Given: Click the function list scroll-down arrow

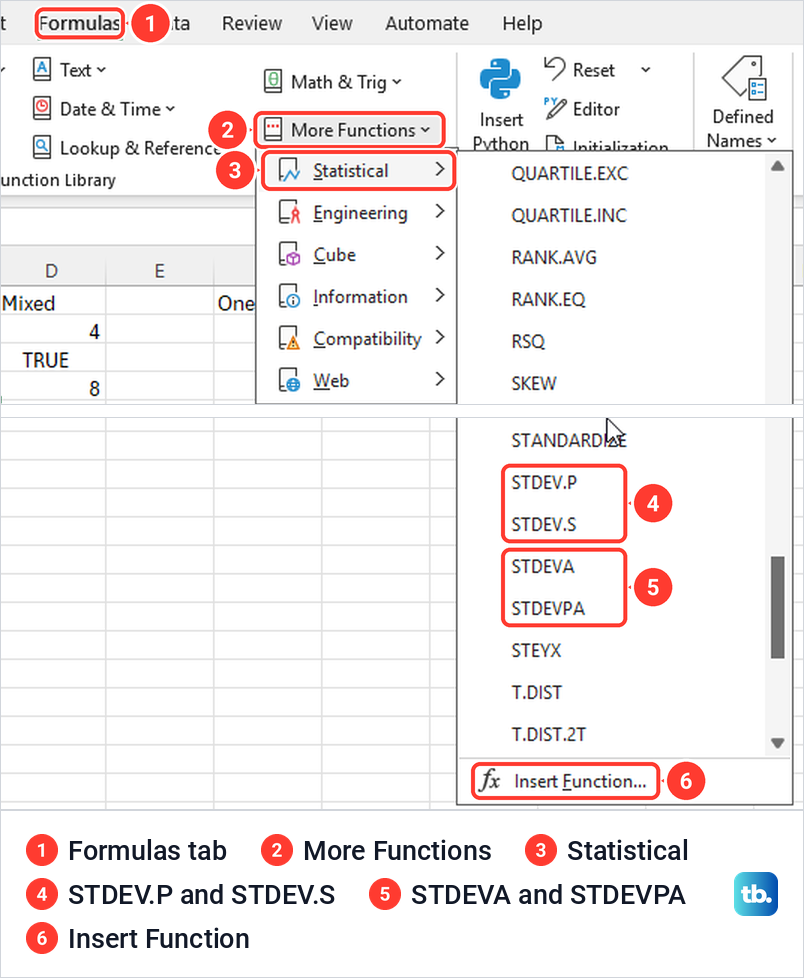Looking at the screenshot, I should [777, 743].
